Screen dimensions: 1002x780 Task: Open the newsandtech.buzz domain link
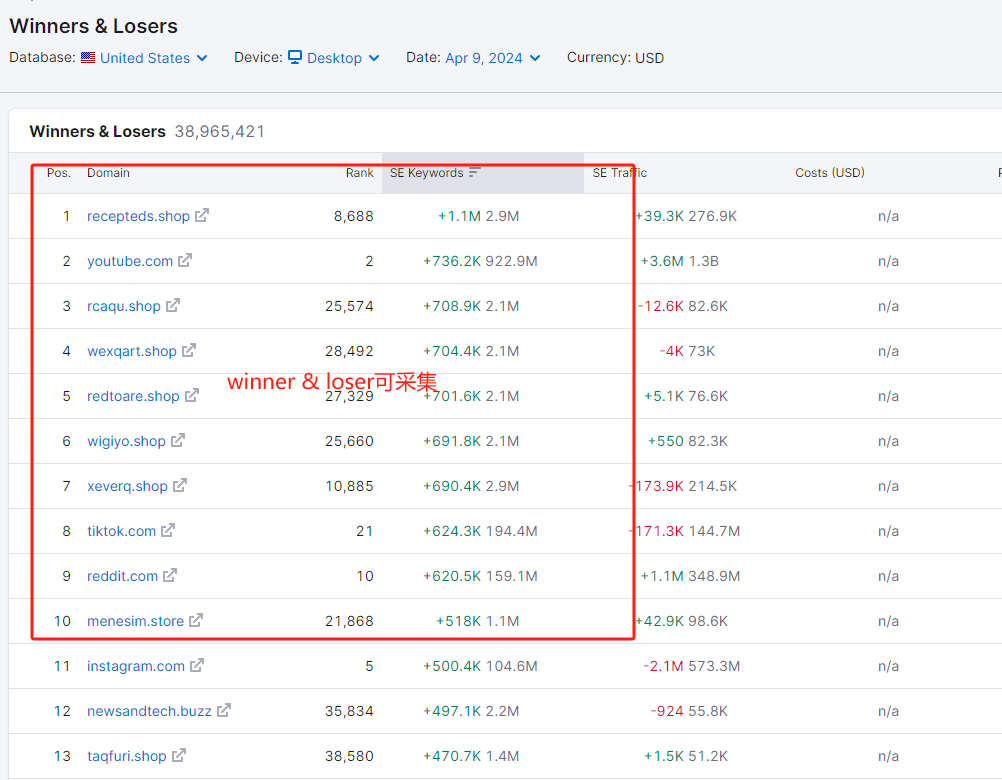click(149, 712)
